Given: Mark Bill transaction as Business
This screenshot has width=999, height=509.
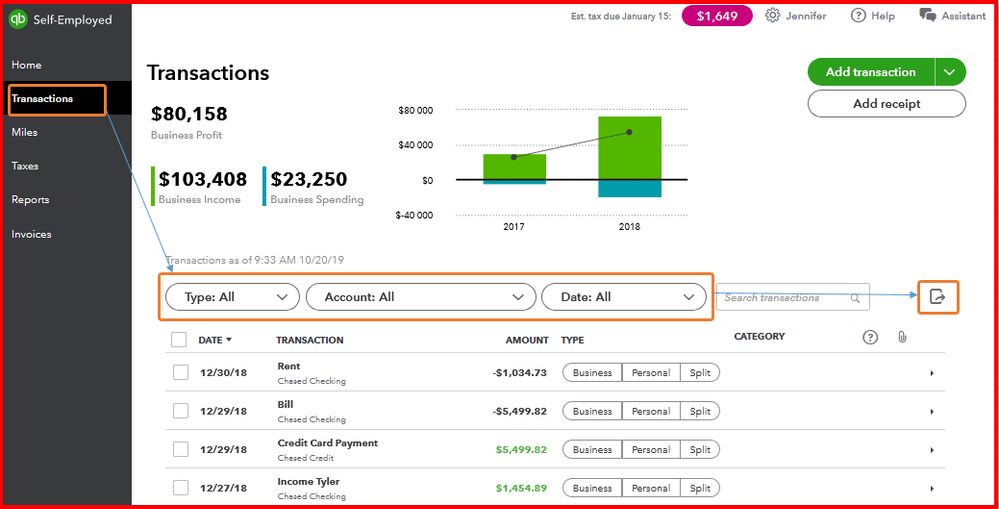Looking at the screenshot, I should [x=592, y=412].
